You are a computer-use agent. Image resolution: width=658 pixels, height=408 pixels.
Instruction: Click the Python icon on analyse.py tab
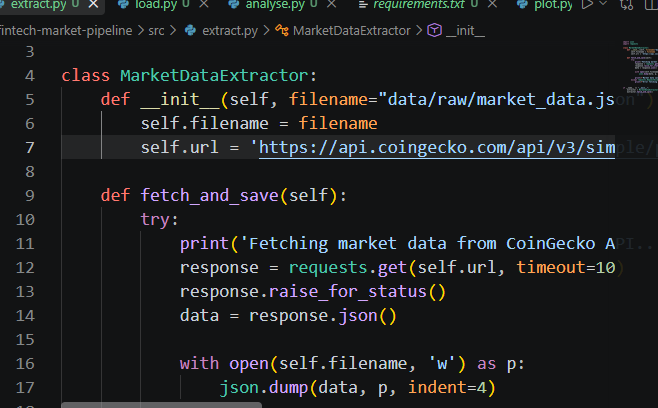(234, 5)
